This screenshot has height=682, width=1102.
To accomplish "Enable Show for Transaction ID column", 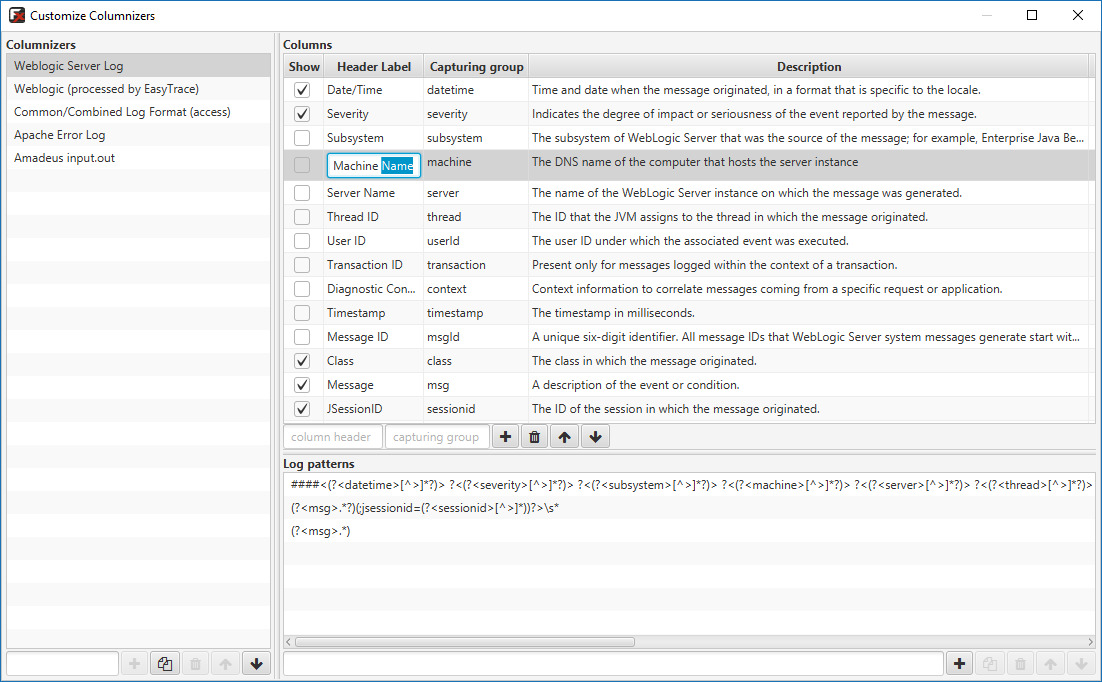I will tap(302, 265).
